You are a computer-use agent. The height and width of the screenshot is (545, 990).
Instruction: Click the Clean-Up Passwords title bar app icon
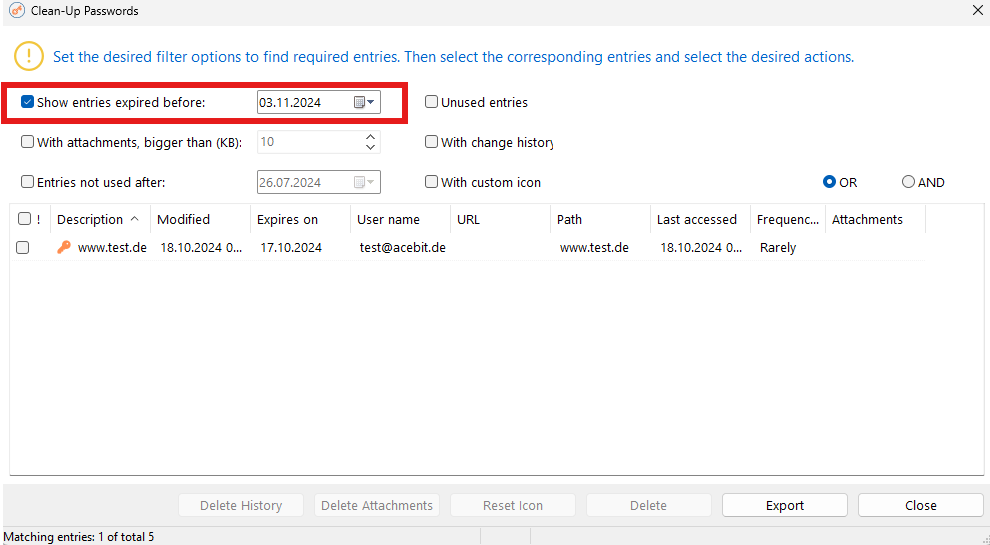coord(17,11)
